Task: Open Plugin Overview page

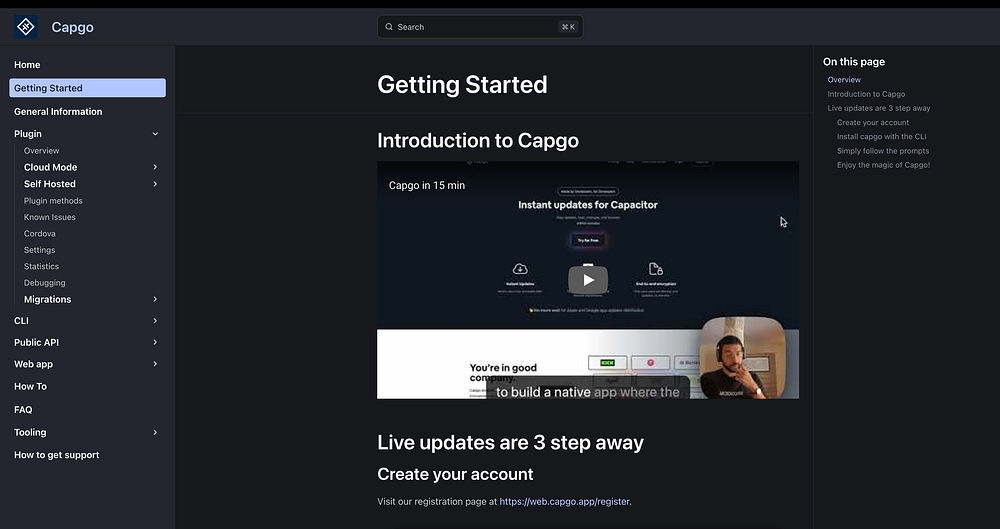Action: click(x=41, y=151)
